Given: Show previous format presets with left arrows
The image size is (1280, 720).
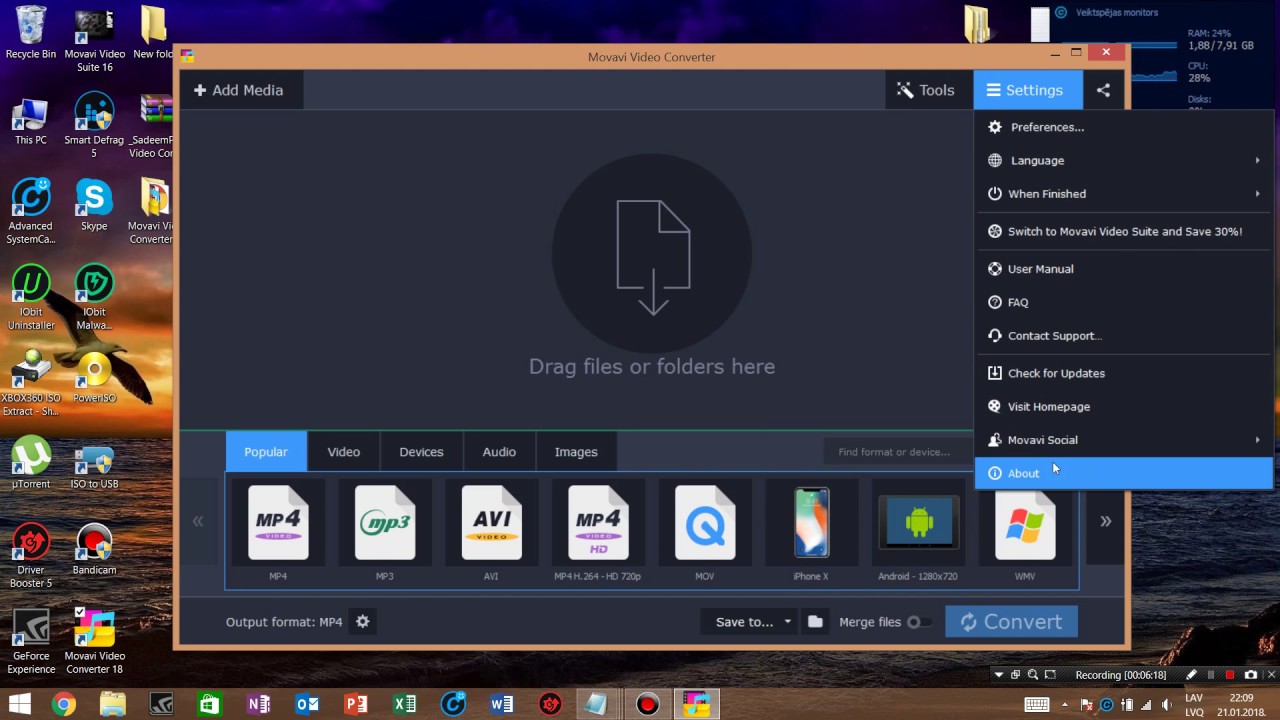Looking at the screenshot, I should 198,521.
